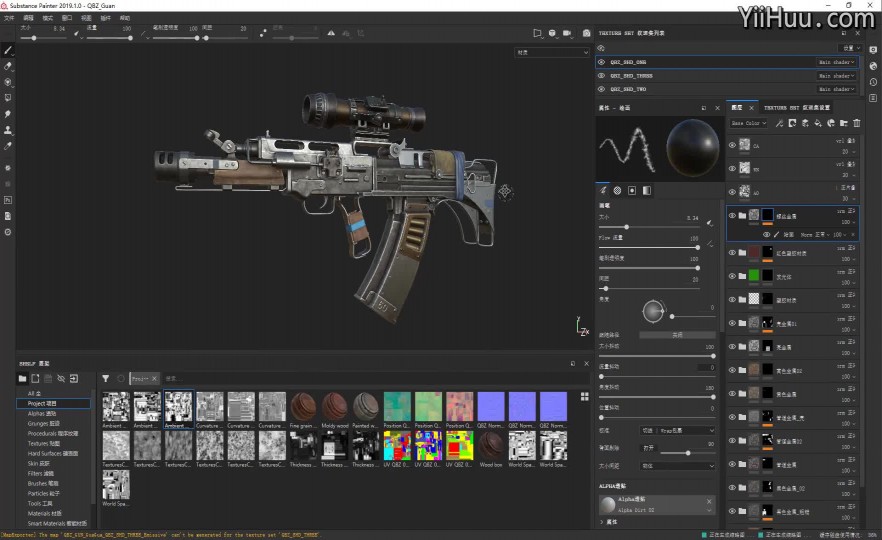Select Brushes category in shelf

[43, 484]
